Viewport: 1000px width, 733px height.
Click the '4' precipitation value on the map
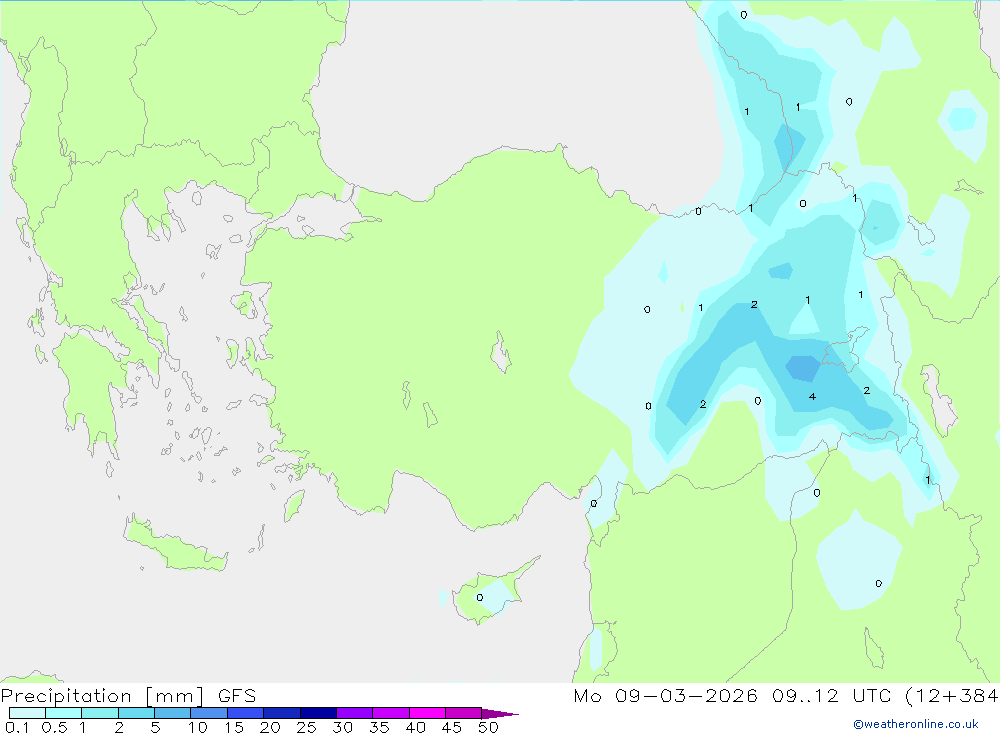812,396
